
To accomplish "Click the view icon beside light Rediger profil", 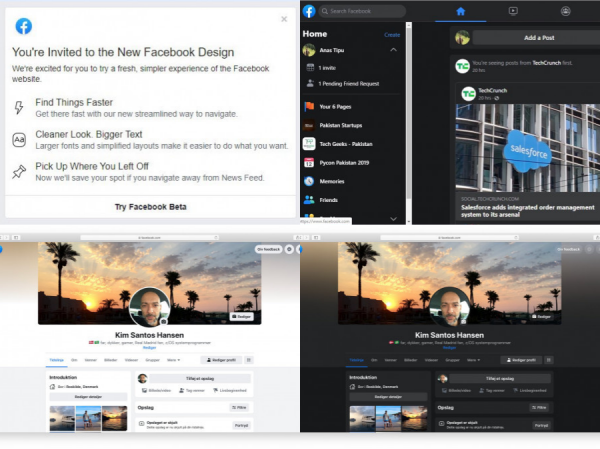I will coord(249,360).
